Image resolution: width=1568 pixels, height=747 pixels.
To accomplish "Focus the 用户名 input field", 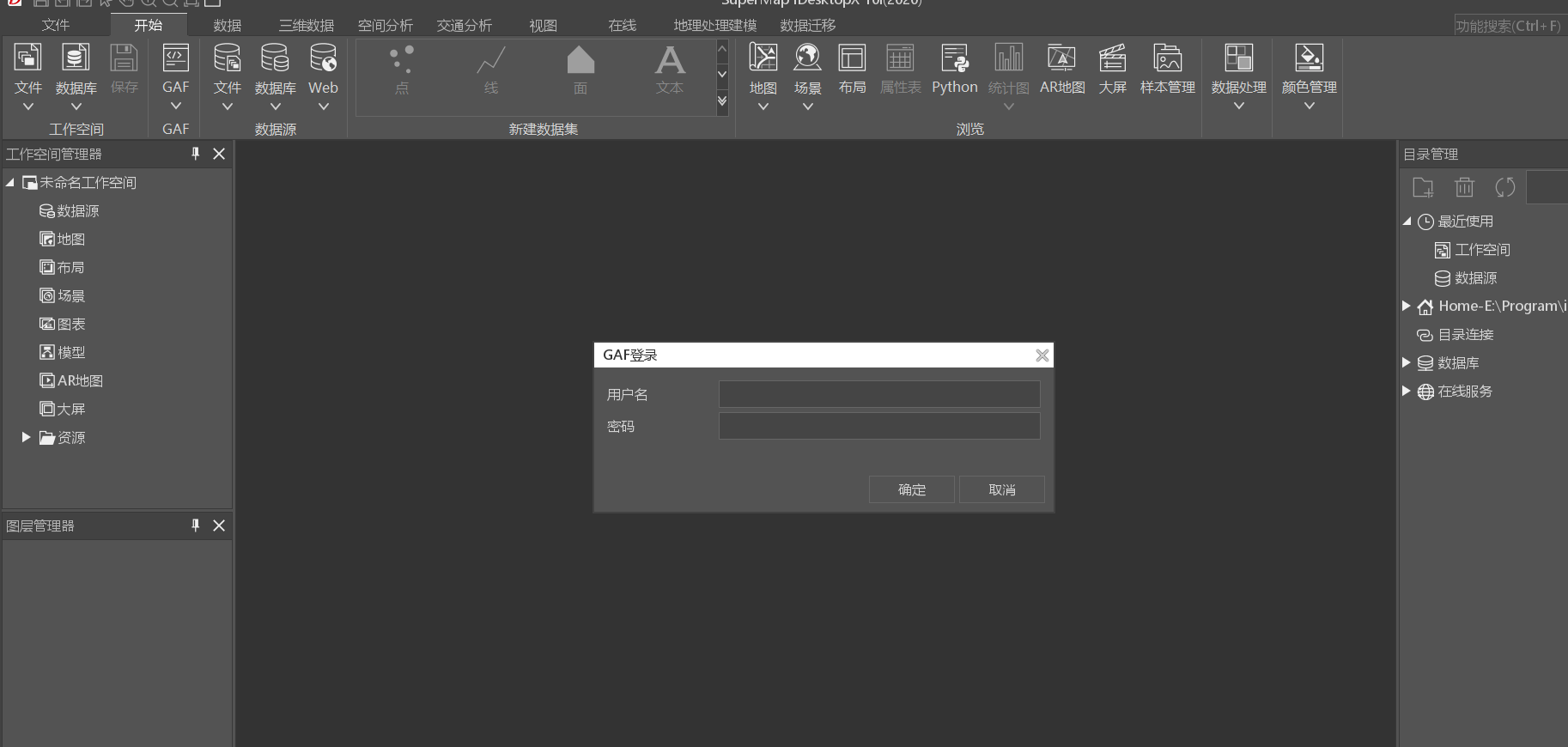I will tap(879, 394).
